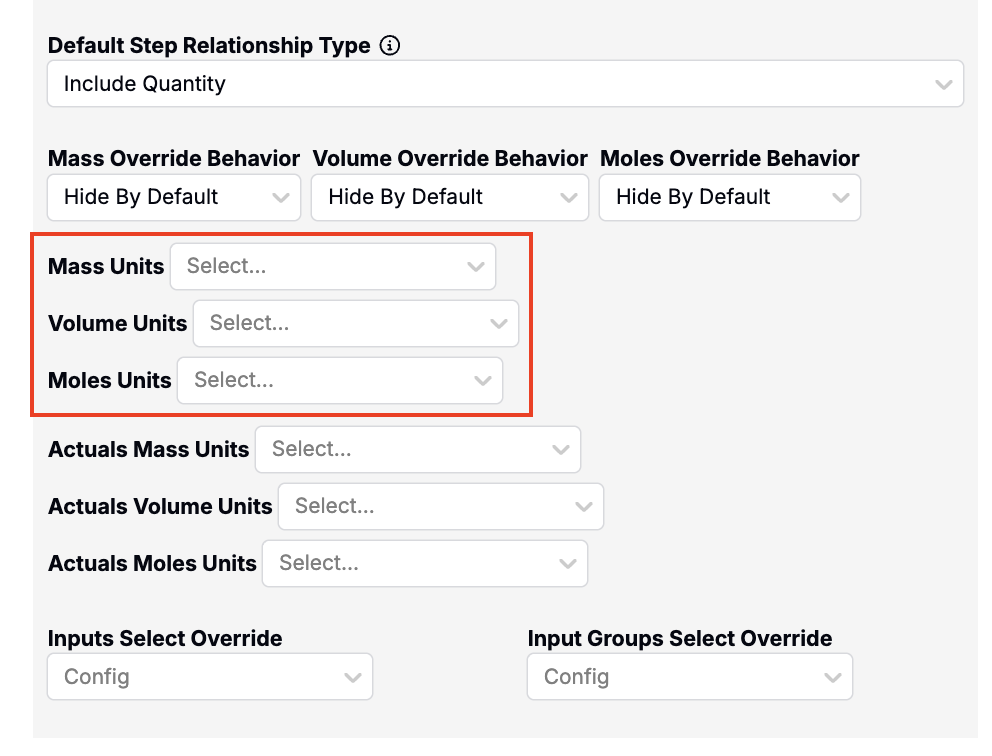This screenshot has width=992, height=756.
Task: Click the chevron on Input Groups Select Override
Action: [832, 678]
